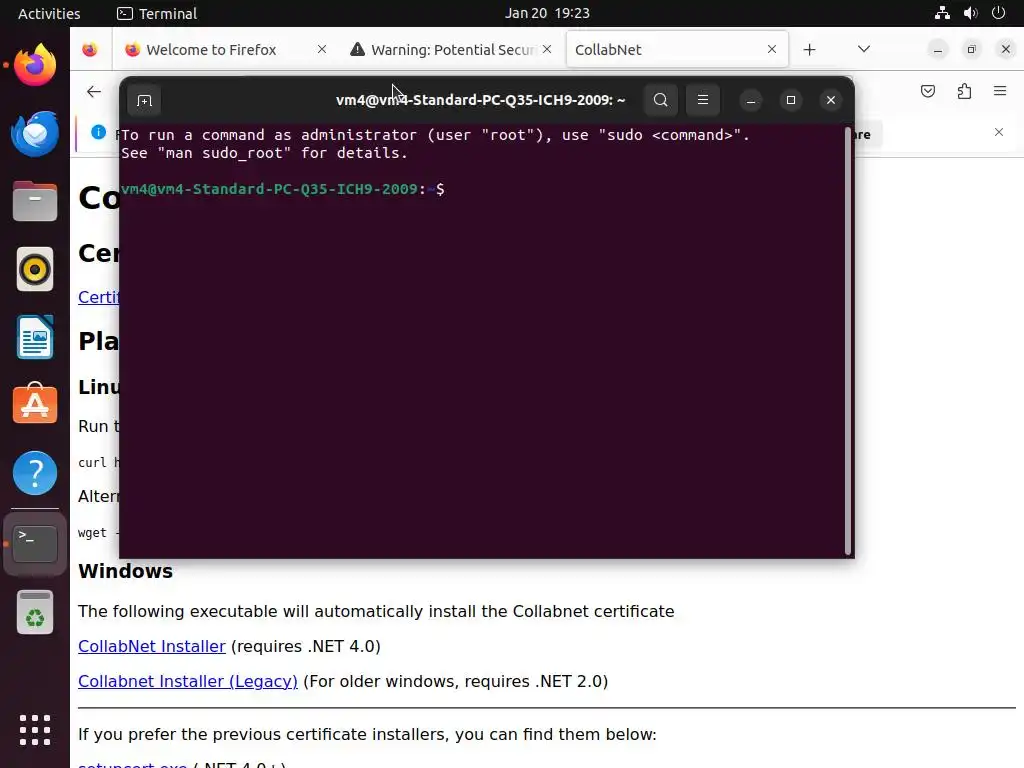
Task: Open the Activities overview
Action: coord(49,13)
